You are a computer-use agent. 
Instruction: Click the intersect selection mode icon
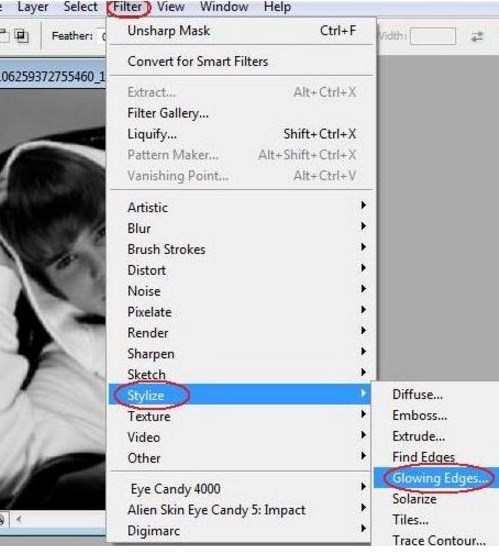(22, 36)
